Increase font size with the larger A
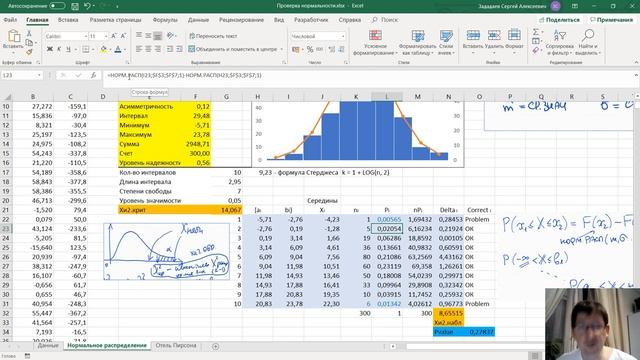This screenshot has height=360, width=640. click(114, 36)
